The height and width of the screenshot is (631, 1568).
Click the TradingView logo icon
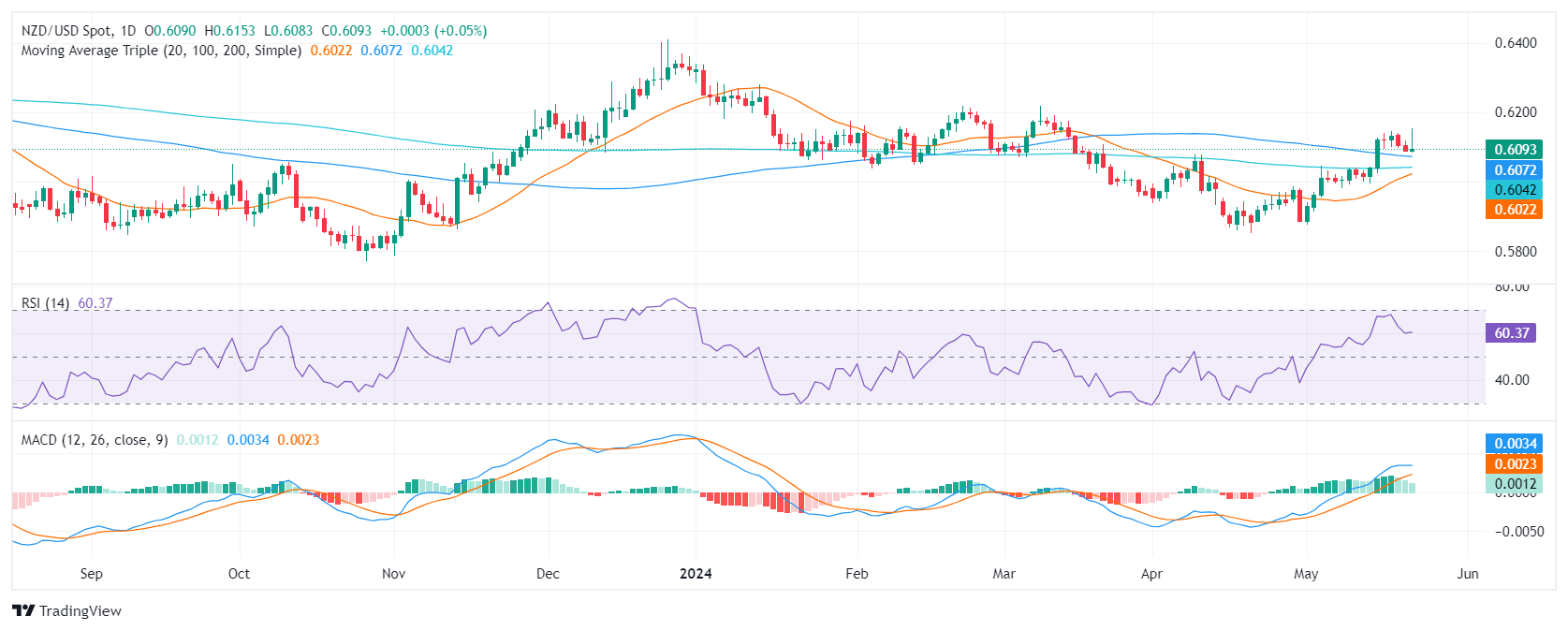[x=23, y=611]
